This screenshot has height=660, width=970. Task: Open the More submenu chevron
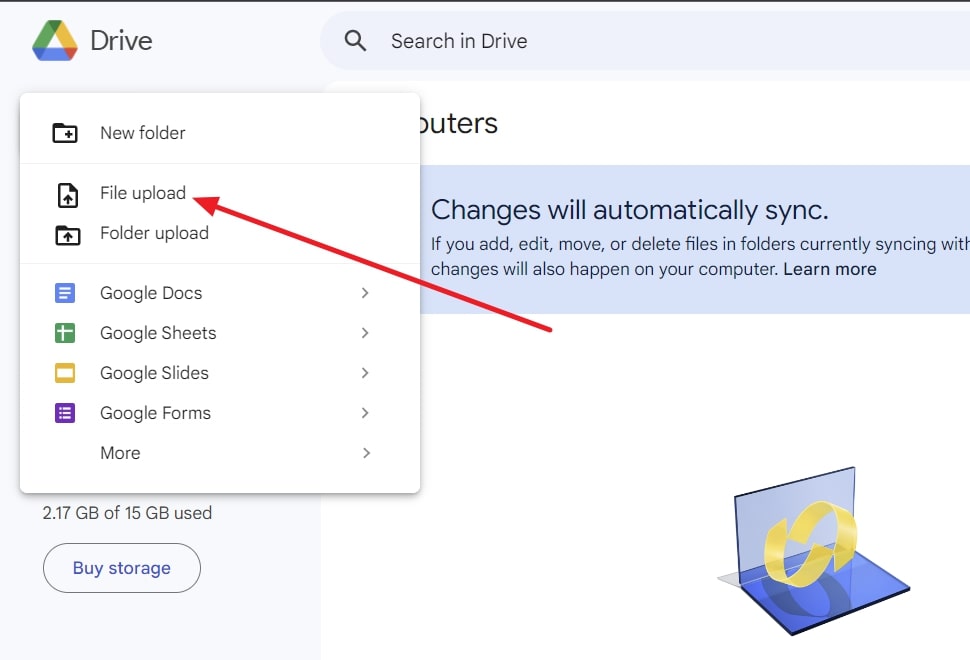point(366,453)
